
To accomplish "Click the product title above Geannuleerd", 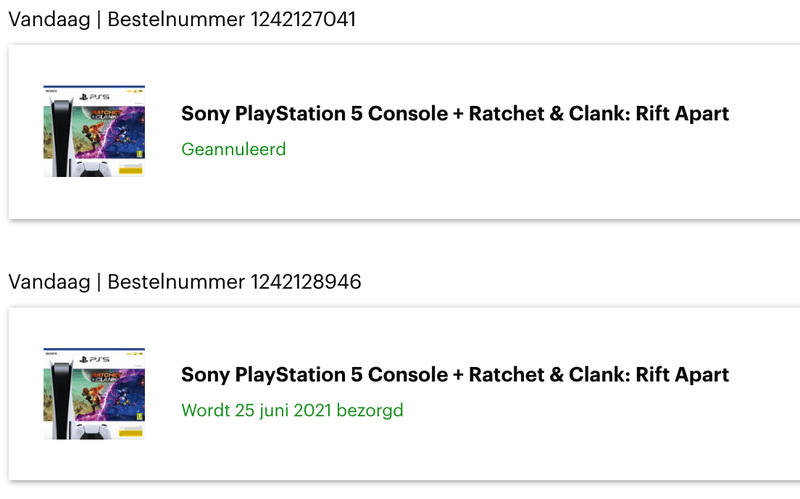I will coord(455,113).
